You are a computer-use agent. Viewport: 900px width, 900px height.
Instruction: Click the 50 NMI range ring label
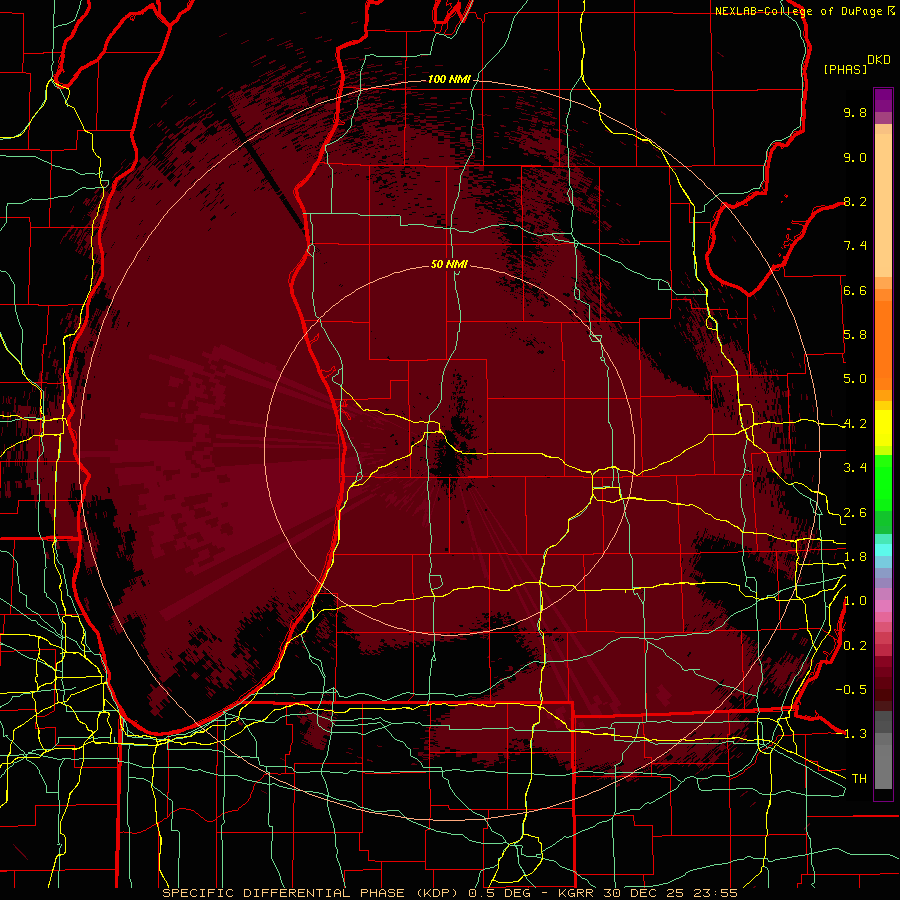pos(449,264)
